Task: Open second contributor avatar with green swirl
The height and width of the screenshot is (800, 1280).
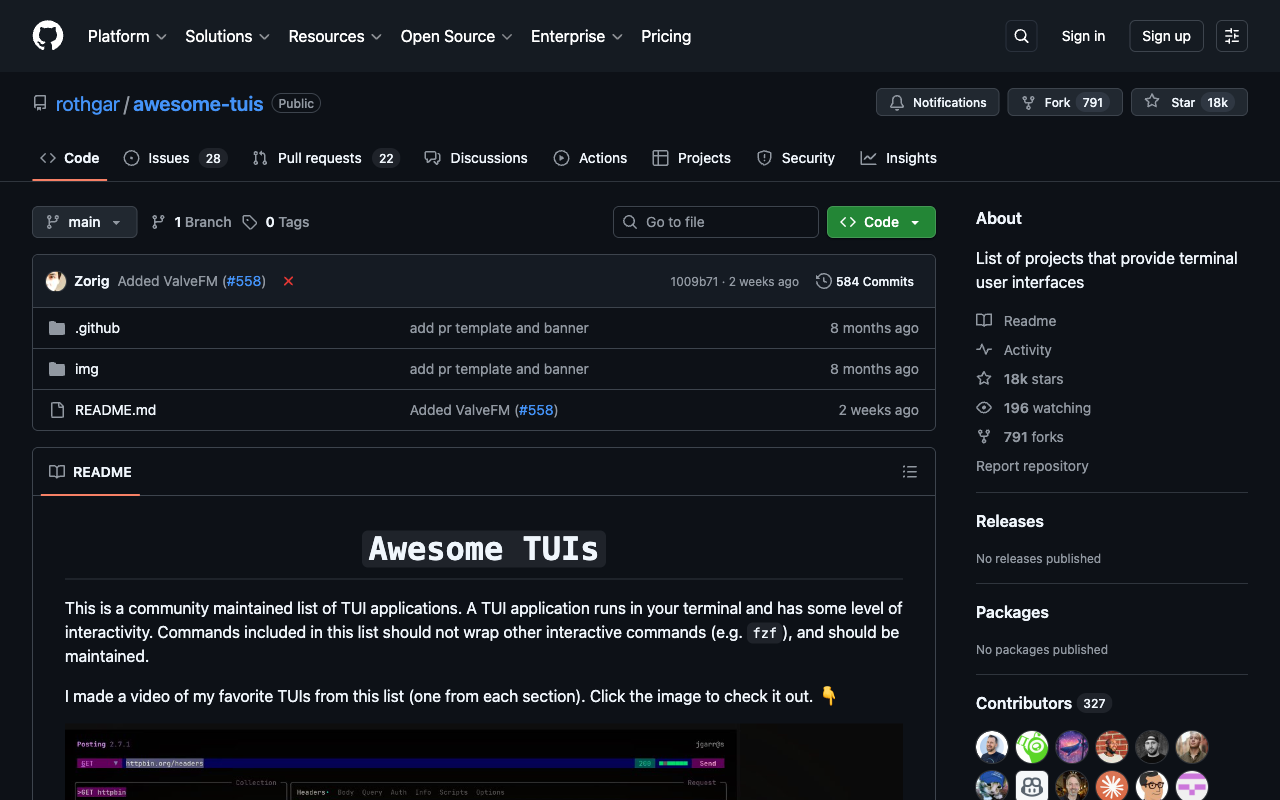Action: tap(1032, 747)
